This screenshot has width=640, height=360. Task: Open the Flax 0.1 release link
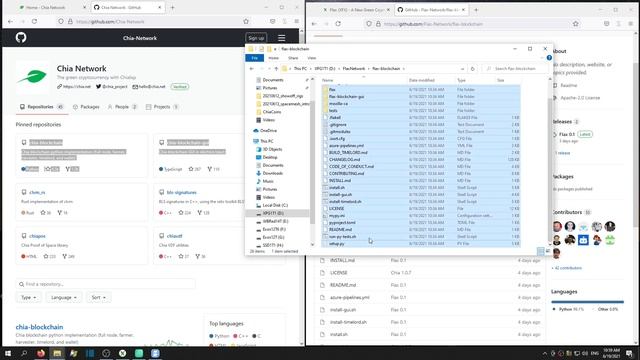pos(567,134)
